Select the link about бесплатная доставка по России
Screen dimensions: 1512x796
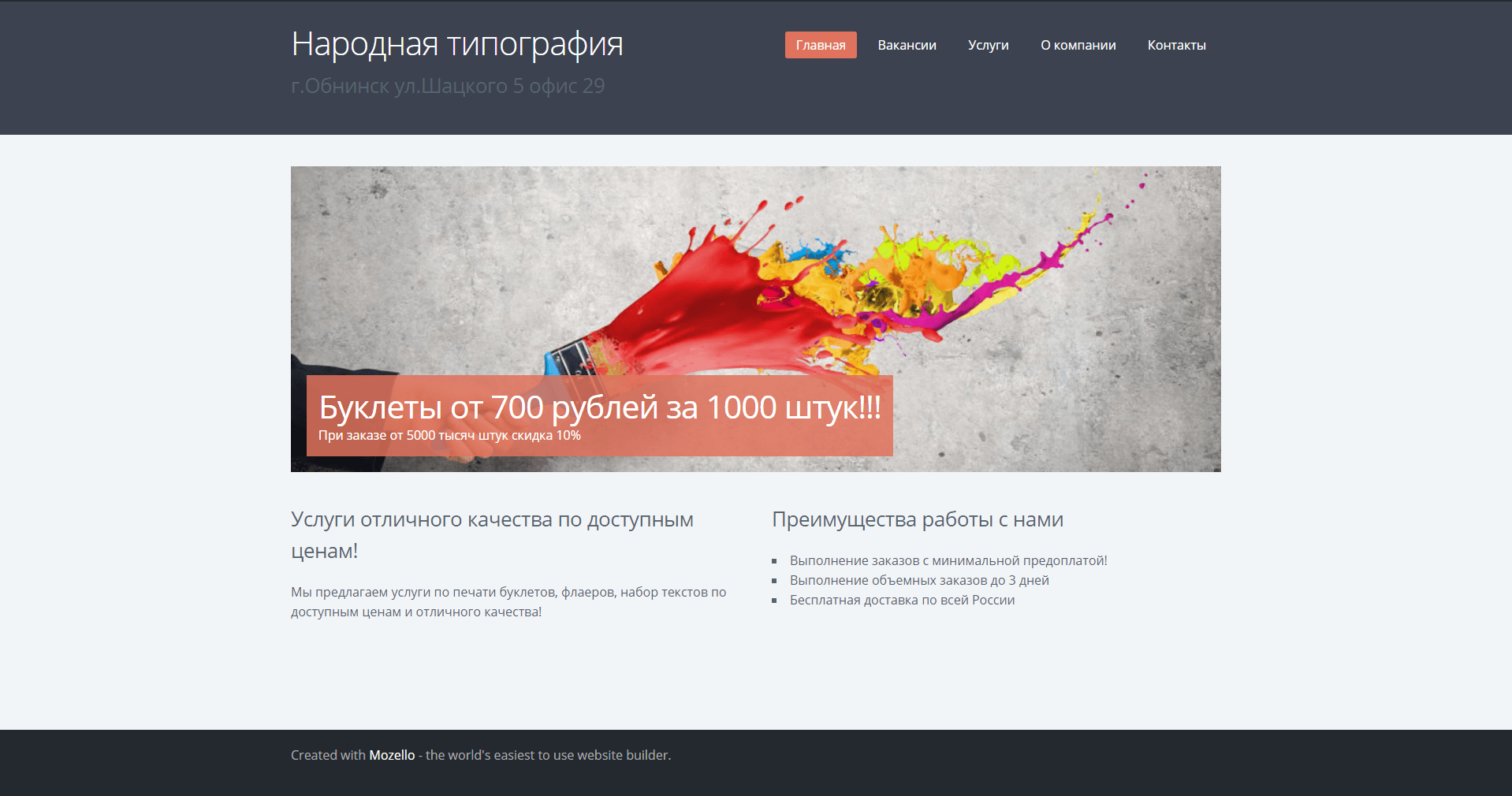902,600
